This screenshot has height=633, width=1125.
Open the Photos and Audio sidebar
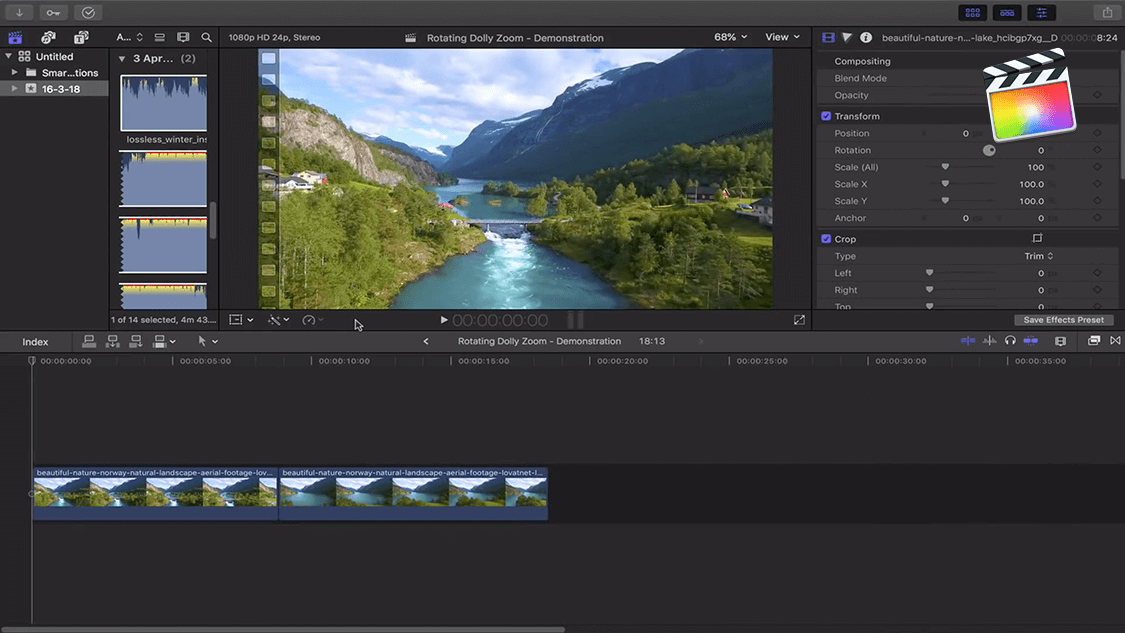(48, 37)
